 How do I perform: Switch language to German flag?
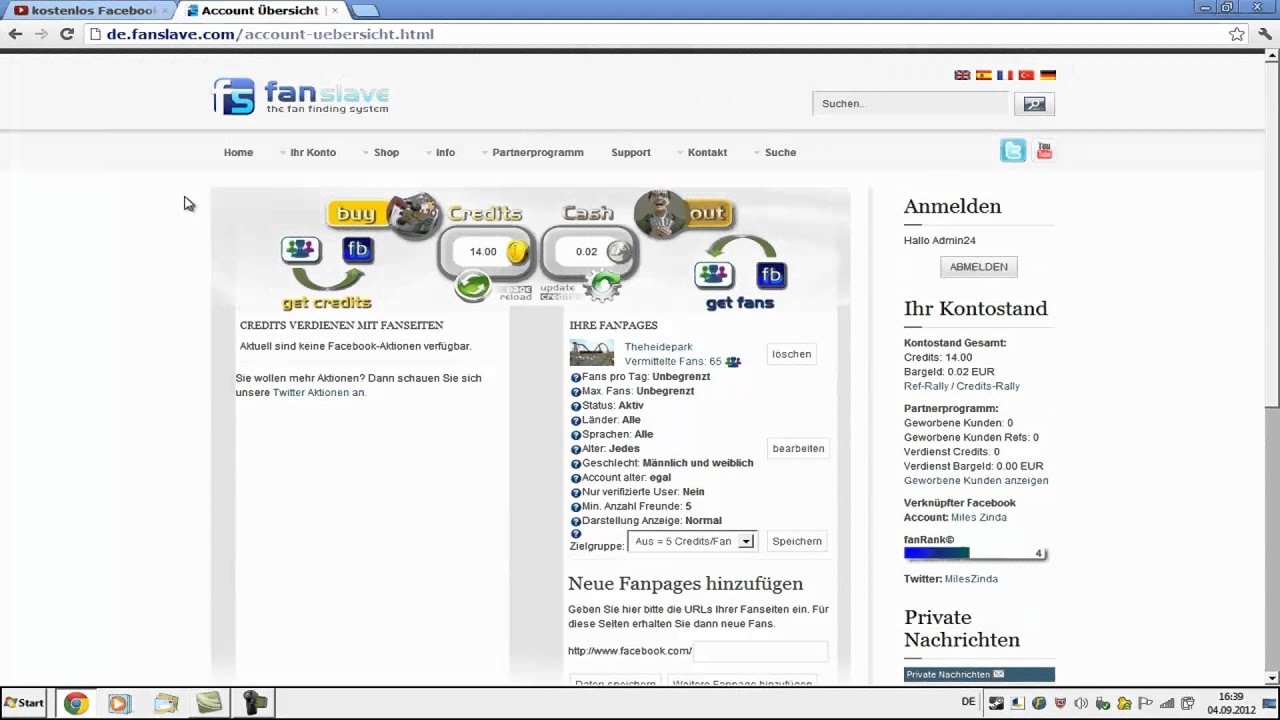point(1048,75)
